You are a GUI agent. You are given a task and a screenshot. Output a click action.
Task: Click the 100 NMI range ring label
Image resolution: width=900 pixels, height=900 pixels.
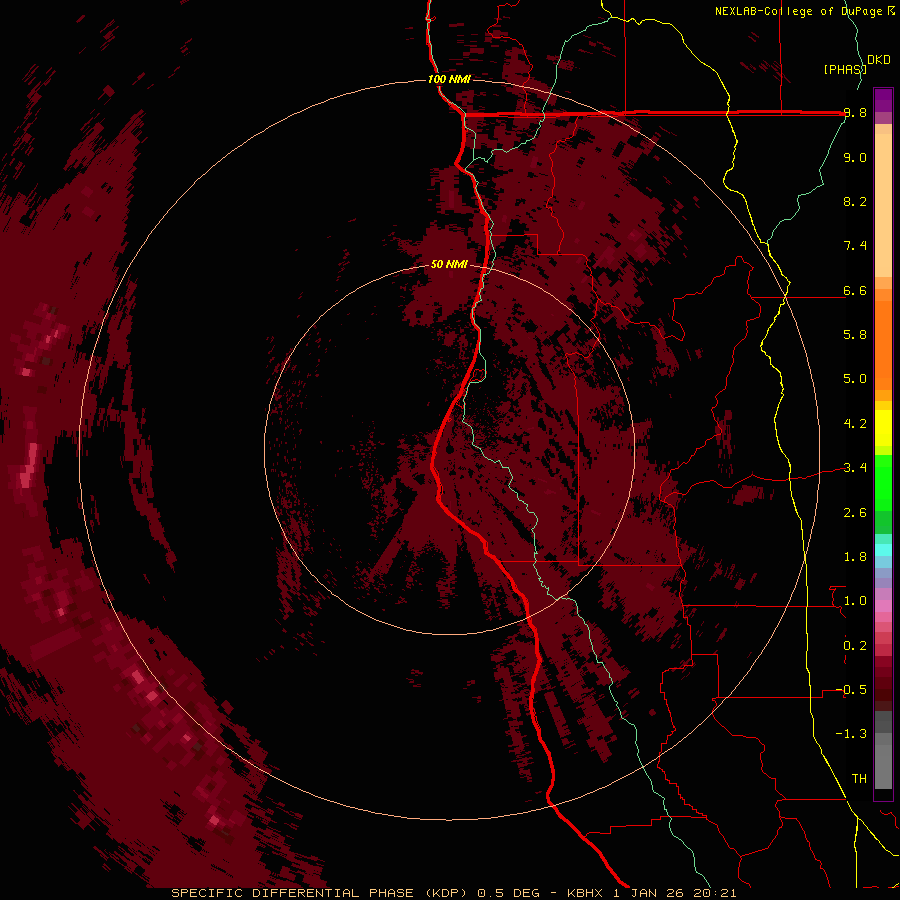coord(449,79)
